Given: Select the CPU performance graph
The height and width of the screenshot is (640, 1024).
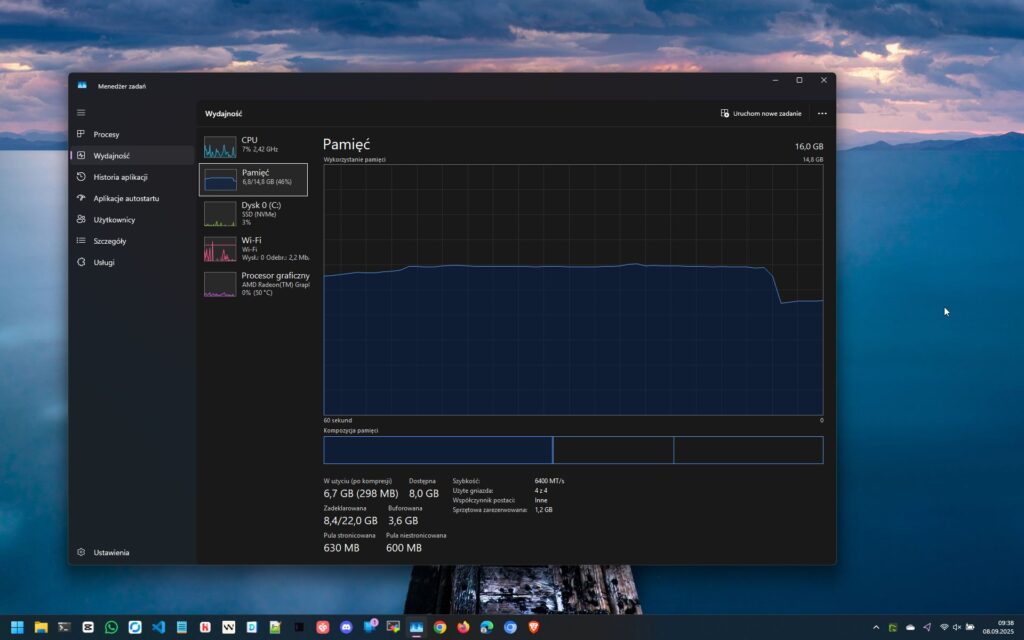Looking at the screenshot, I should click(x=253, y=147).
